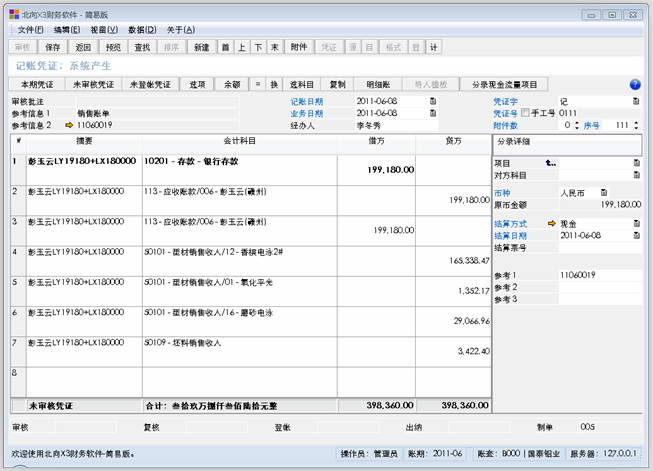
Task: Click the 计 calculator toolbar button
Action: (434, 47)
